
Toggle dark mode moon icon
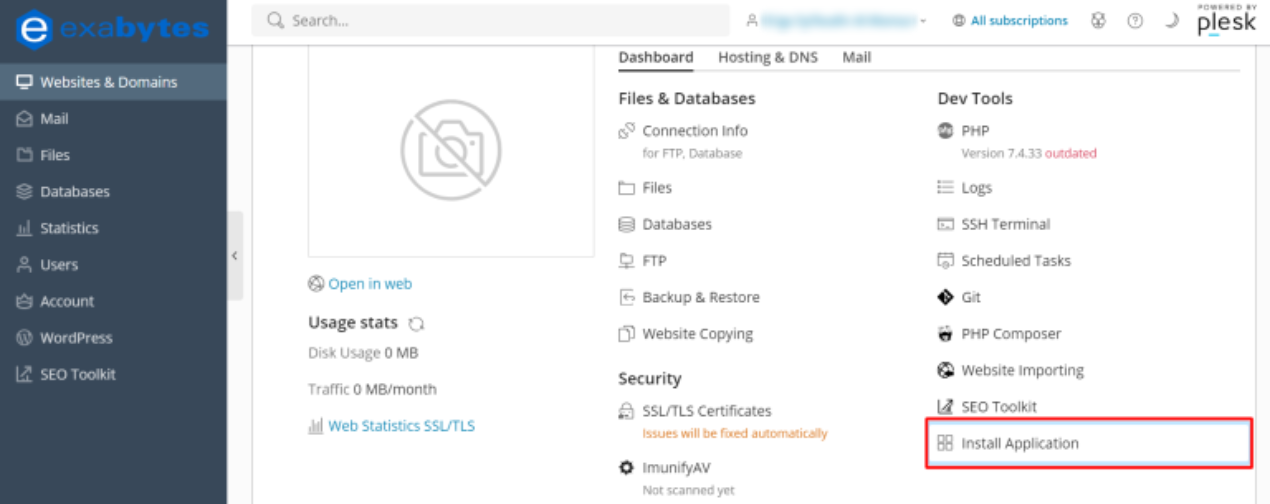tap(1171, 20)
